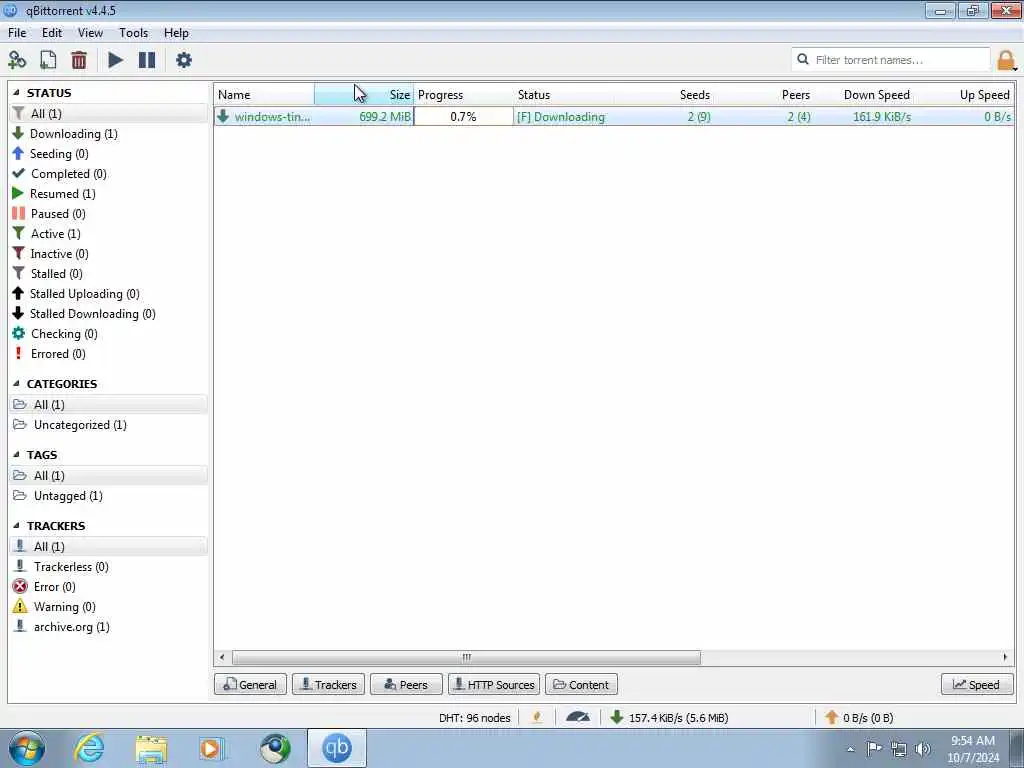
Task: Click the download speed status 157.4 KiB/s
Action: coord(671,718)
